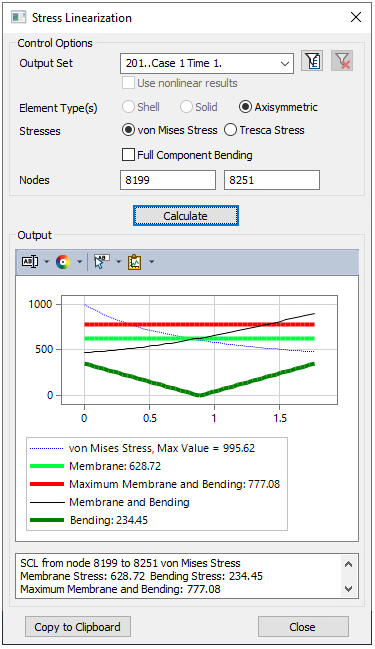Screen dimensions: 375x649
Task: Open dropdown arrow next to label options icon
Action: 46,262
